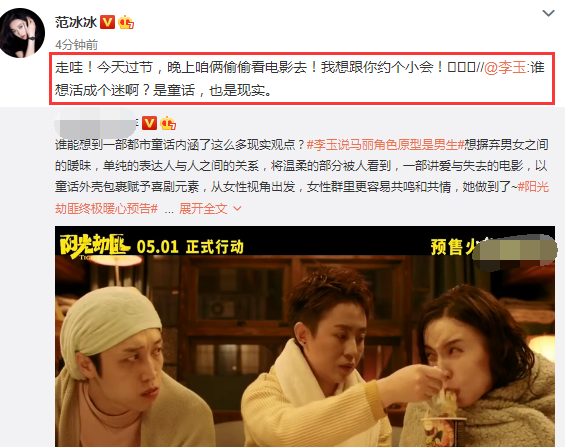
Task: Click the 4分钟前 timestamp
Action: click(76, 45)
